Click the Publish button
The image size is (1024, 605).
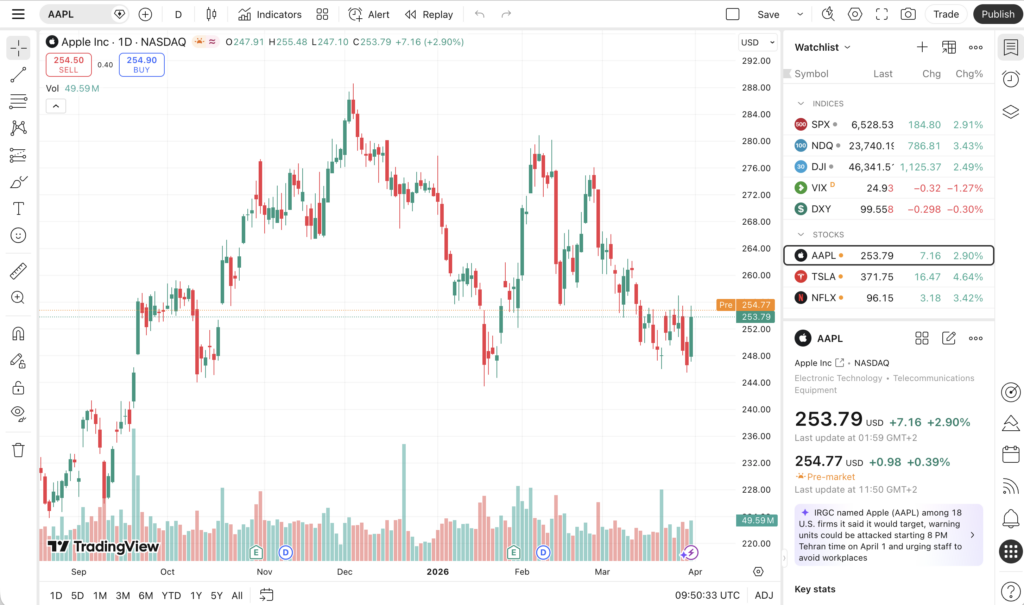[x=997, y=14]
